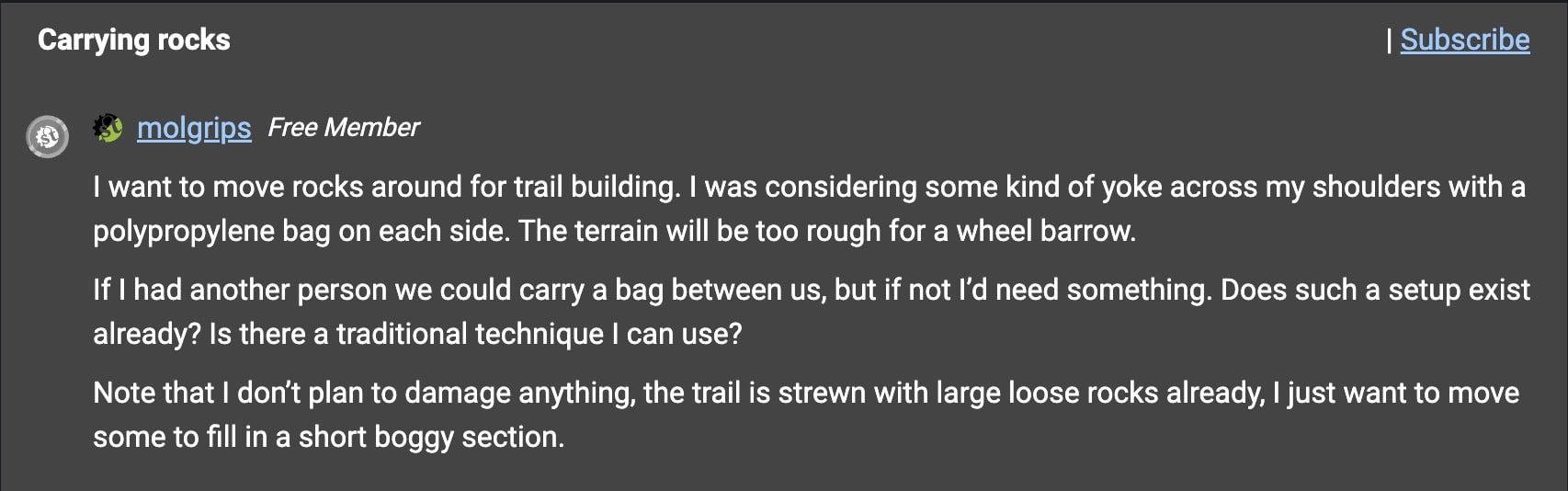1568x491 pixels.
Task: Click the Subscribe link
Action: tap(1464, 40)
